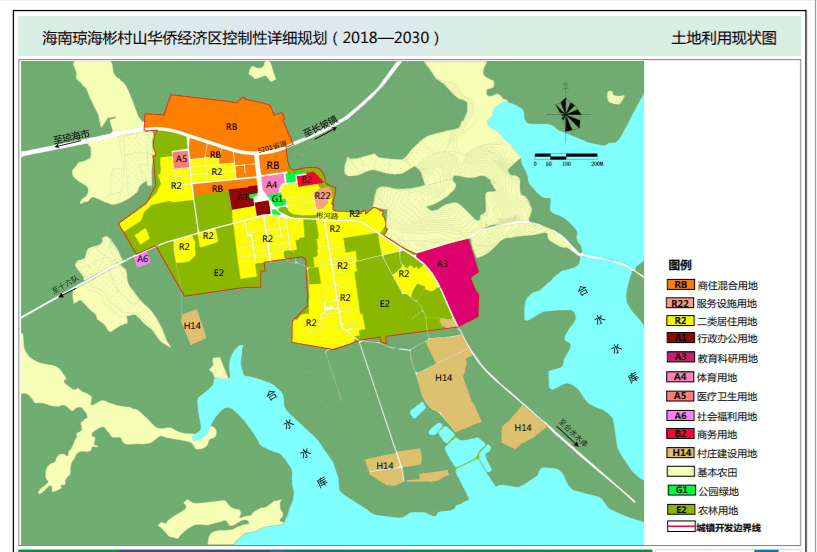The width and height of the screenshot is (817, 552).
Task: Select the pink A6 parcel on the map
Action: 143,259
